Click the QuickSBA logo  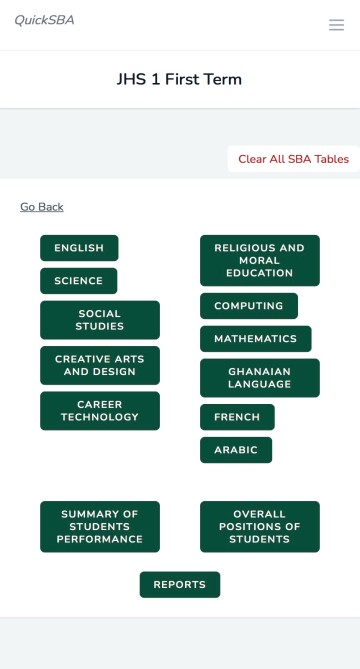[x=44, y=20]
